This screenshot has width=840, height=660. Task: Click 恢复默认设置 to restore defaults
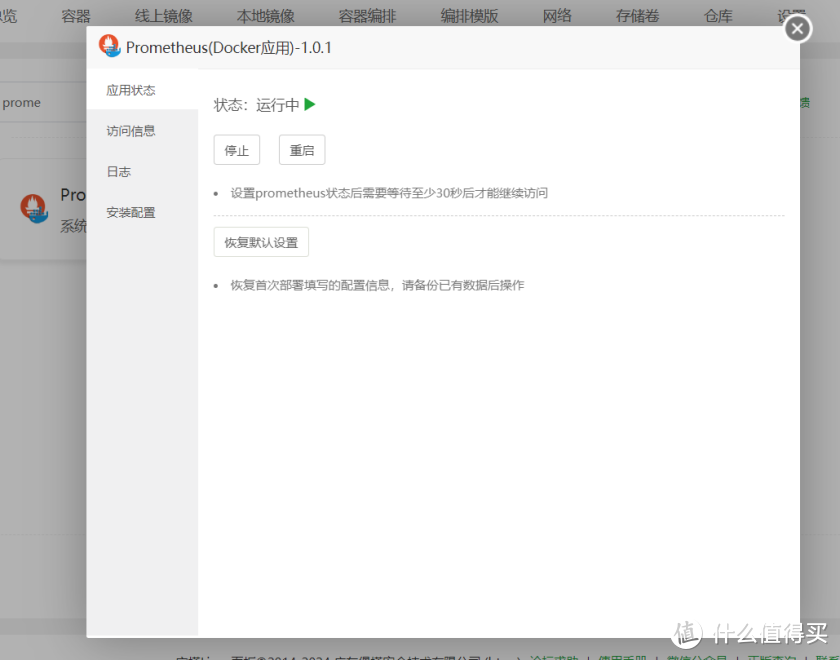(260, 242)
